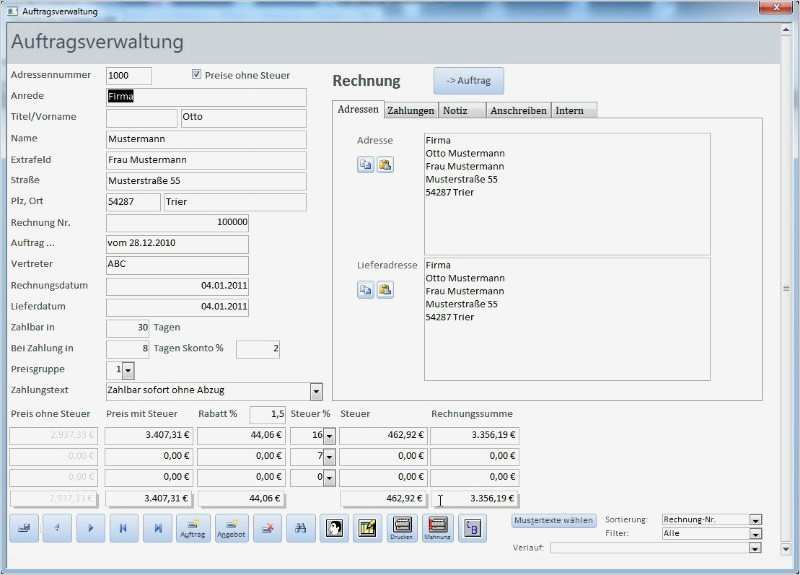Click the Vorname field showing Otto
The width and height of the screenshot is (800, 575).
click(243, 117)
